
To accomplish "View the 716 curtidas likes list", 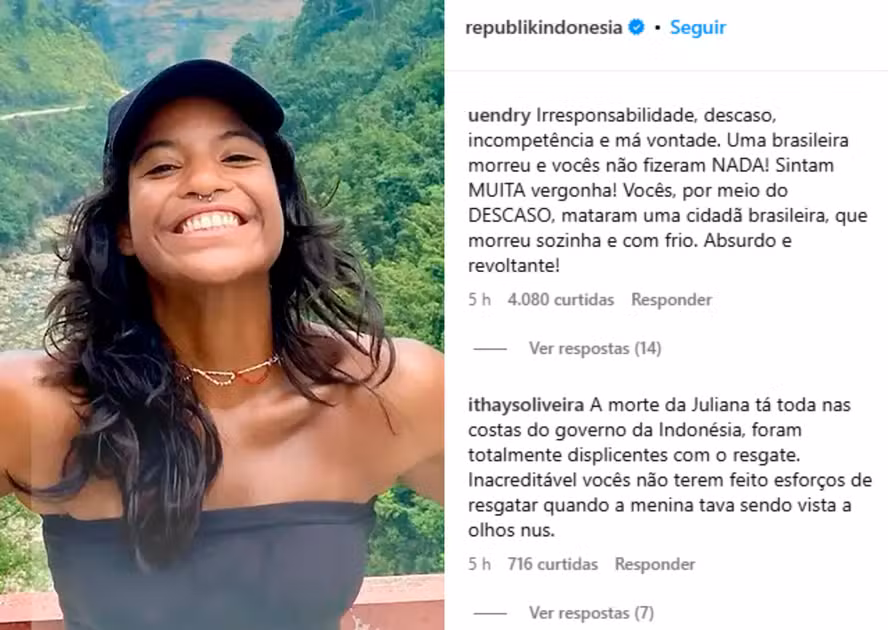I will point(553,564).
